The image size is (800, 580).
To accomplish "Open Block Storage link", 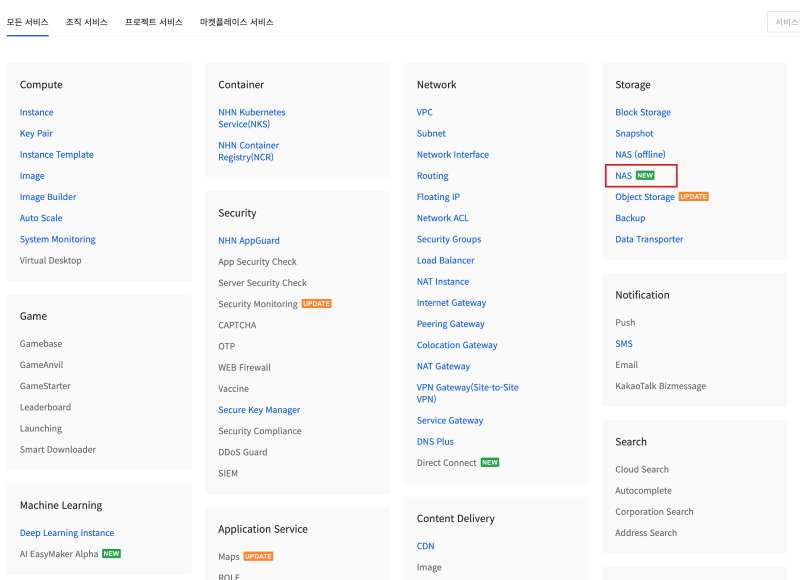I will coord(643,112).
